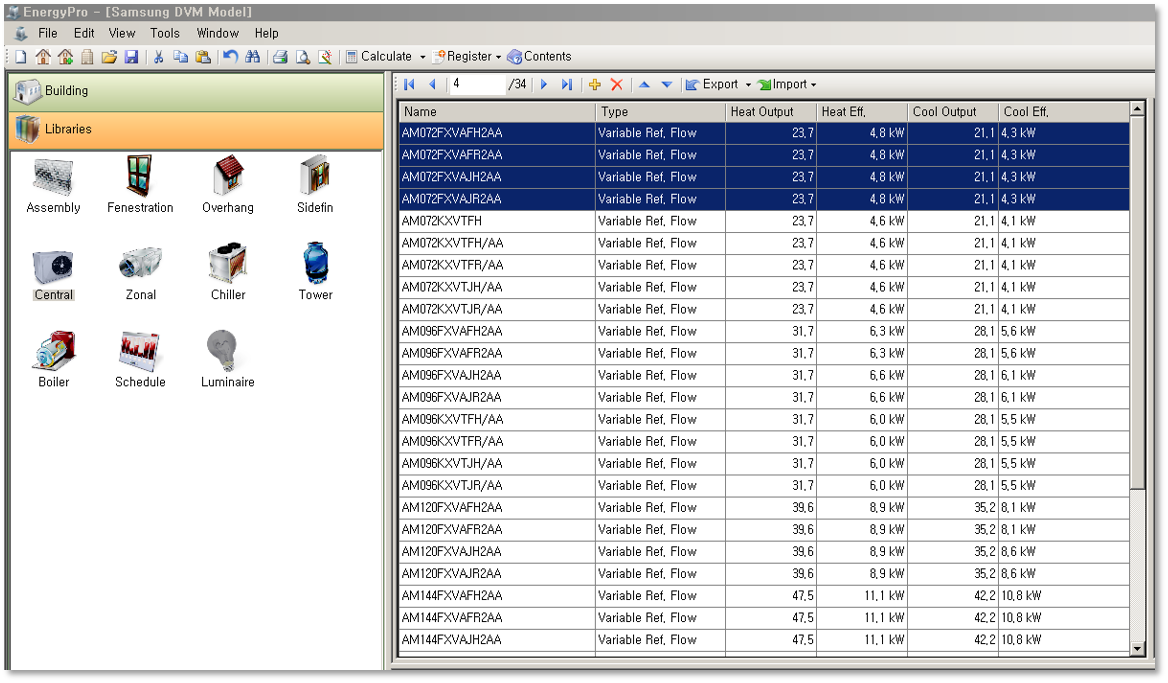Move the record down with blue arrow

coord(667,85)
